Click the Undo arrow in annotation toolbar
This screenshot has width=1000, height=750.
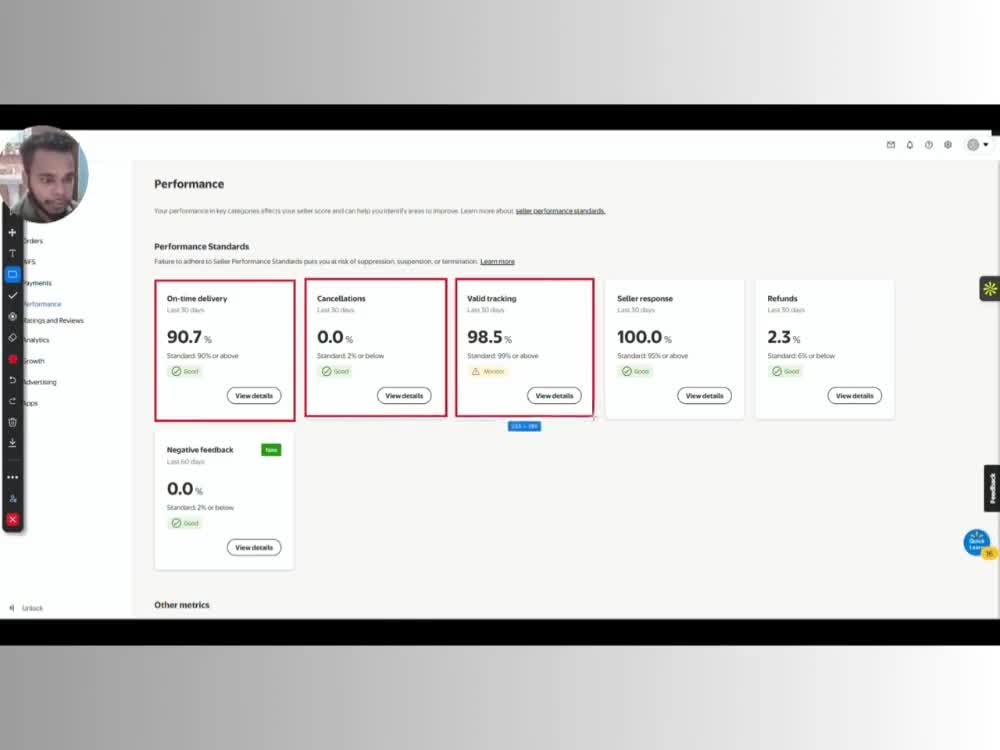(12, 380)
